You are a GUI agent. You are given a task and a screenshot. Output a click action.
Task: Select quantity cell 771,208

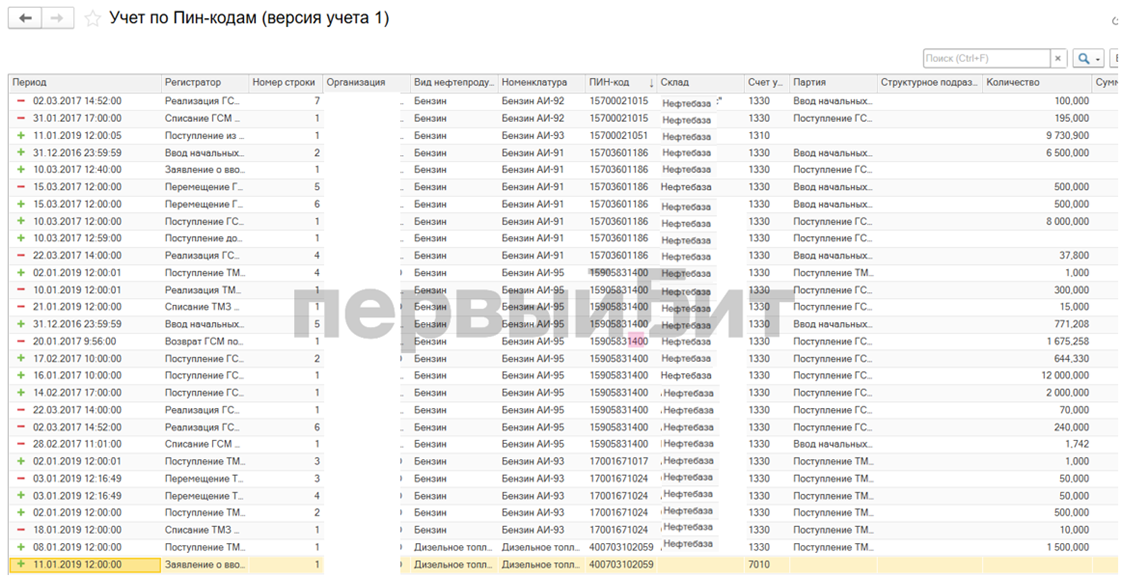tap(1037, 324)
